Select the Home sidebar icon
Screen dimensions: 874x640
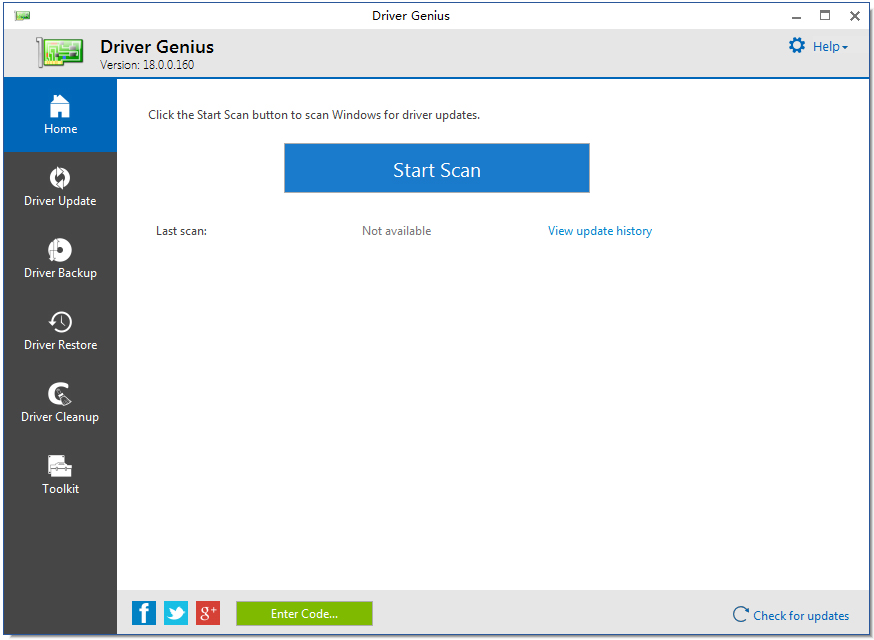pos(60,104)
